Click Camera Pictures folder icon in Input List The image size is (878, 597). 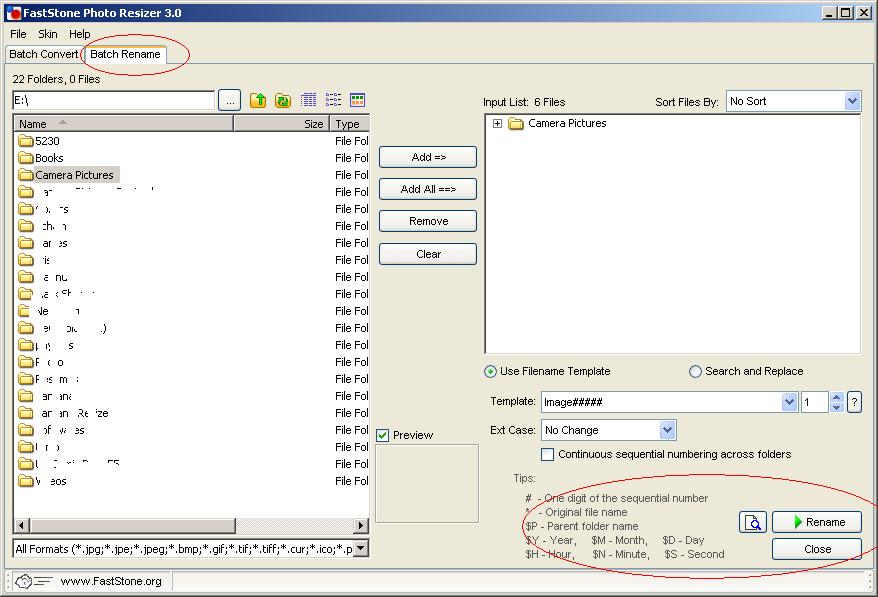[516, 124]
